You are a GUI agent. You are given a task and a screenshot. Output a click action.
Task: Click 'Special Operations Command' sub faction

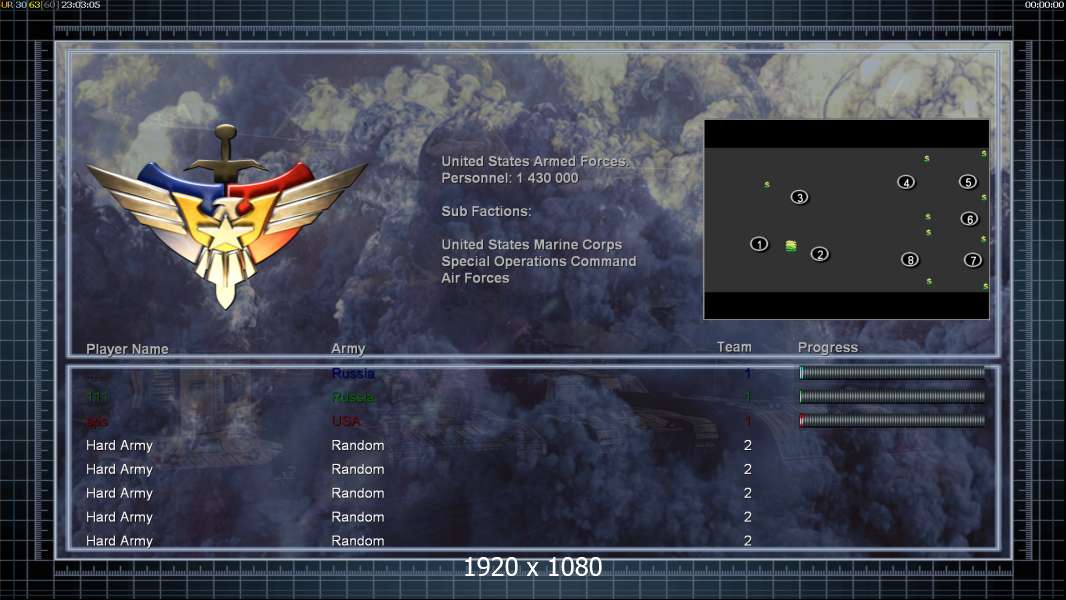click(x=538, y=262)
